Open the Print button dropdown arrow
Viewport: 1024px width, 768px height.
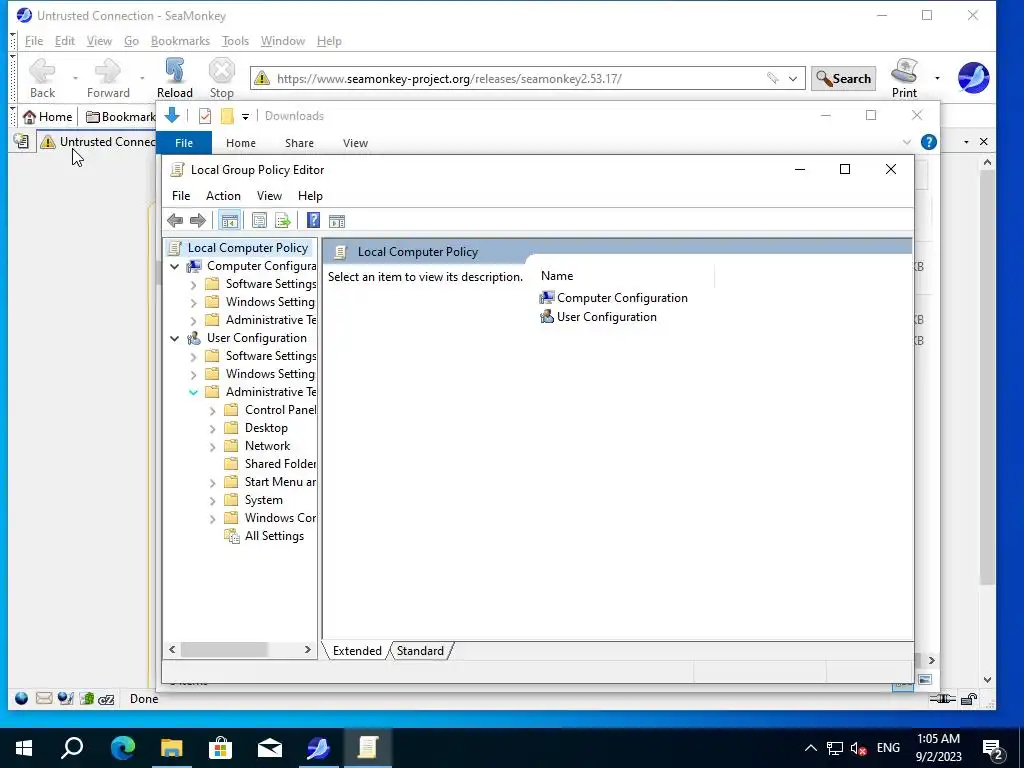click(x=937, y=78)
